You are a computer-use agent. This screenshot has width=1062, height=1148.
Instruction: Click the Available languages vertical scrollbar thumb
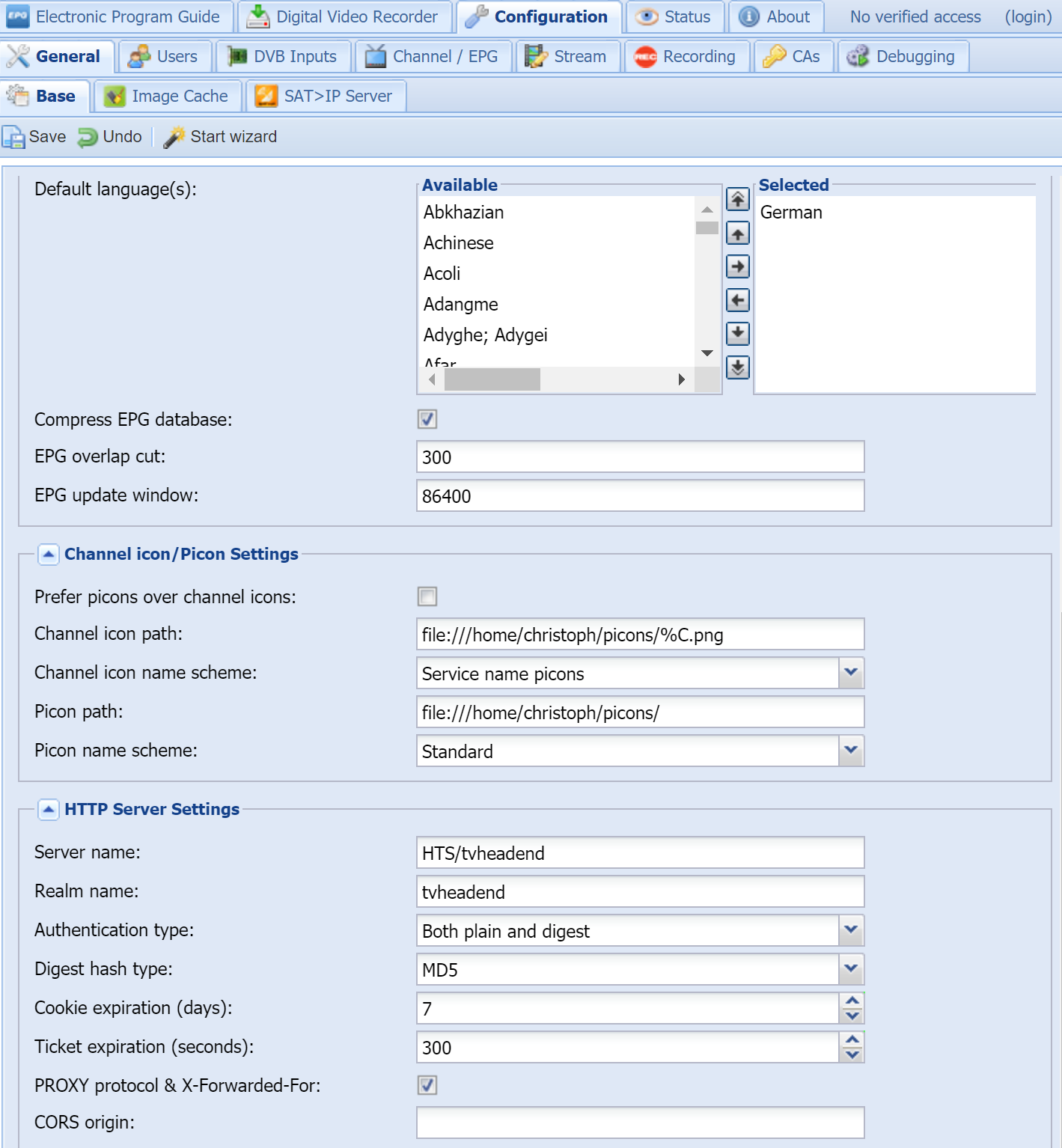coord(707,228)
